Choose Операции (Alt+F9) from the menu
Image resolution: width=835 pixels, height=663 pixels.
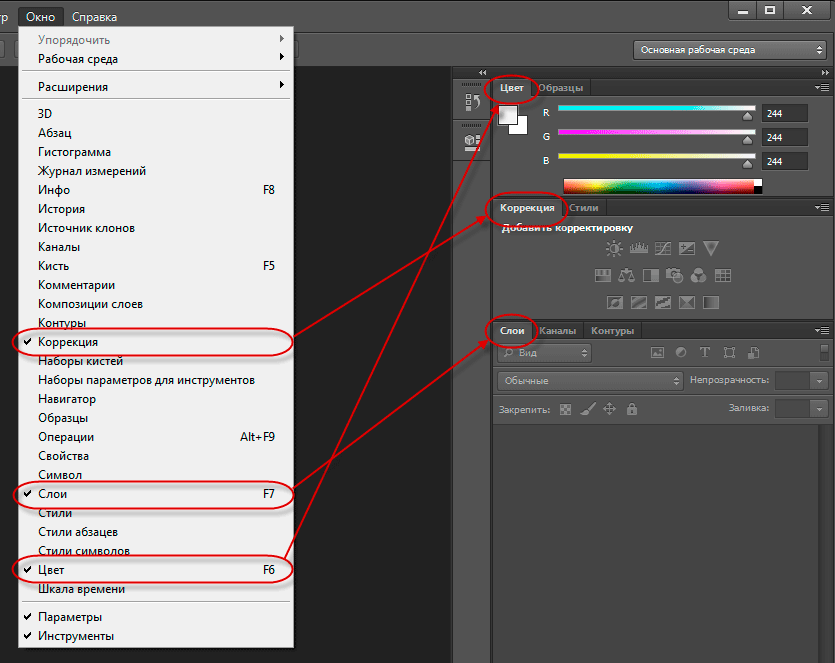pos(157,437)
